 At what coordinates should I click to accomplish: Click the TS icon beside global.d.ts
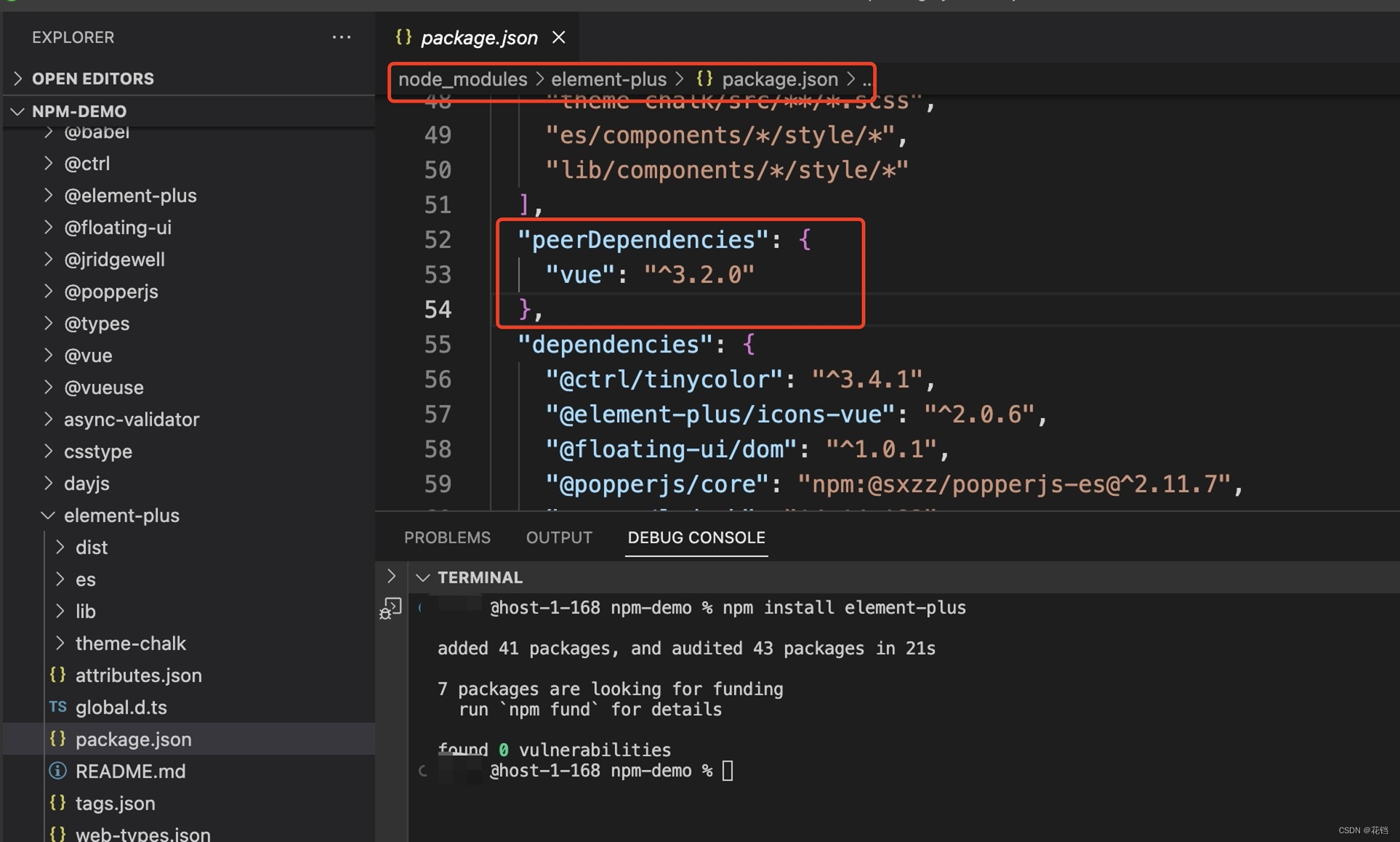[58, 707]
